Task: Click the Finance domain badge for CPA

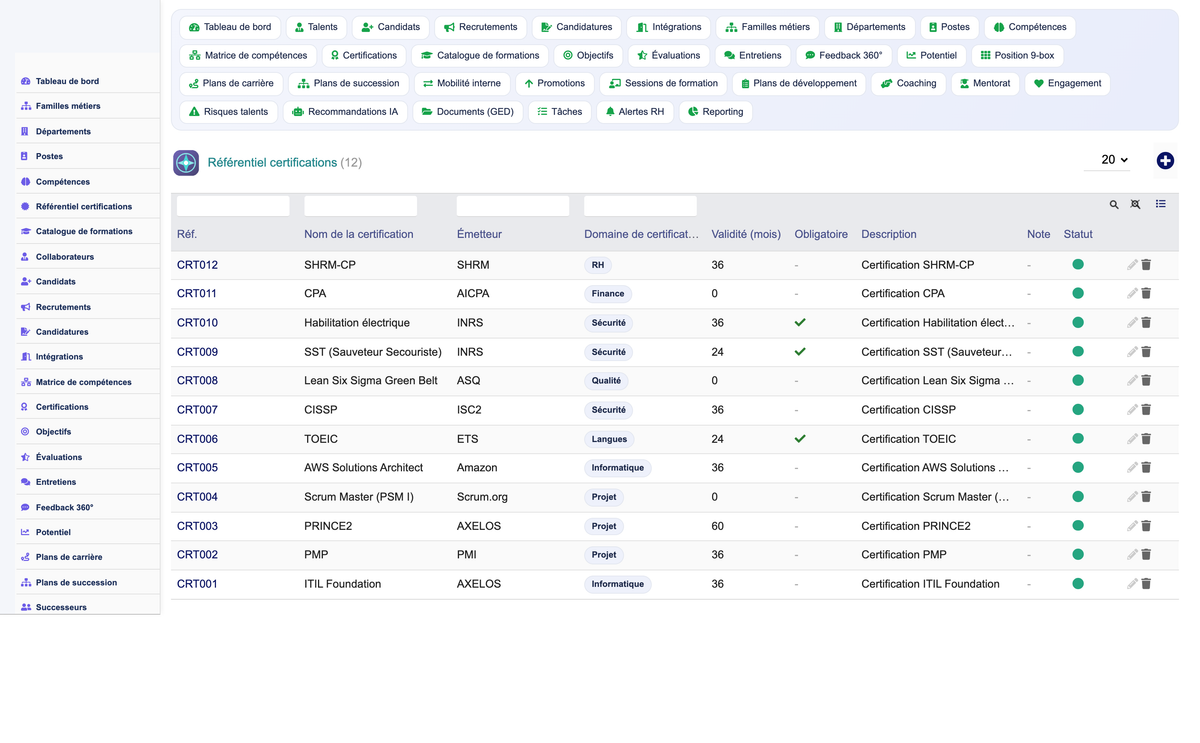Action: point(608,294)
